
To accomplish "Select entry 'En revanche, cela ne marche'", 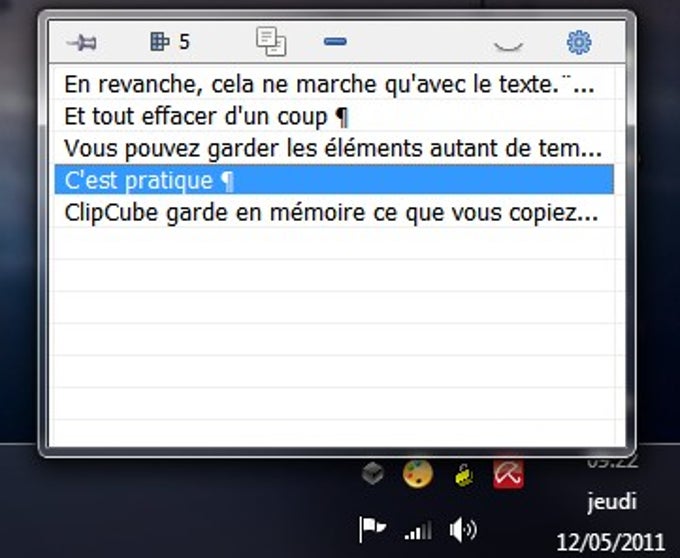I will [334, 84].
